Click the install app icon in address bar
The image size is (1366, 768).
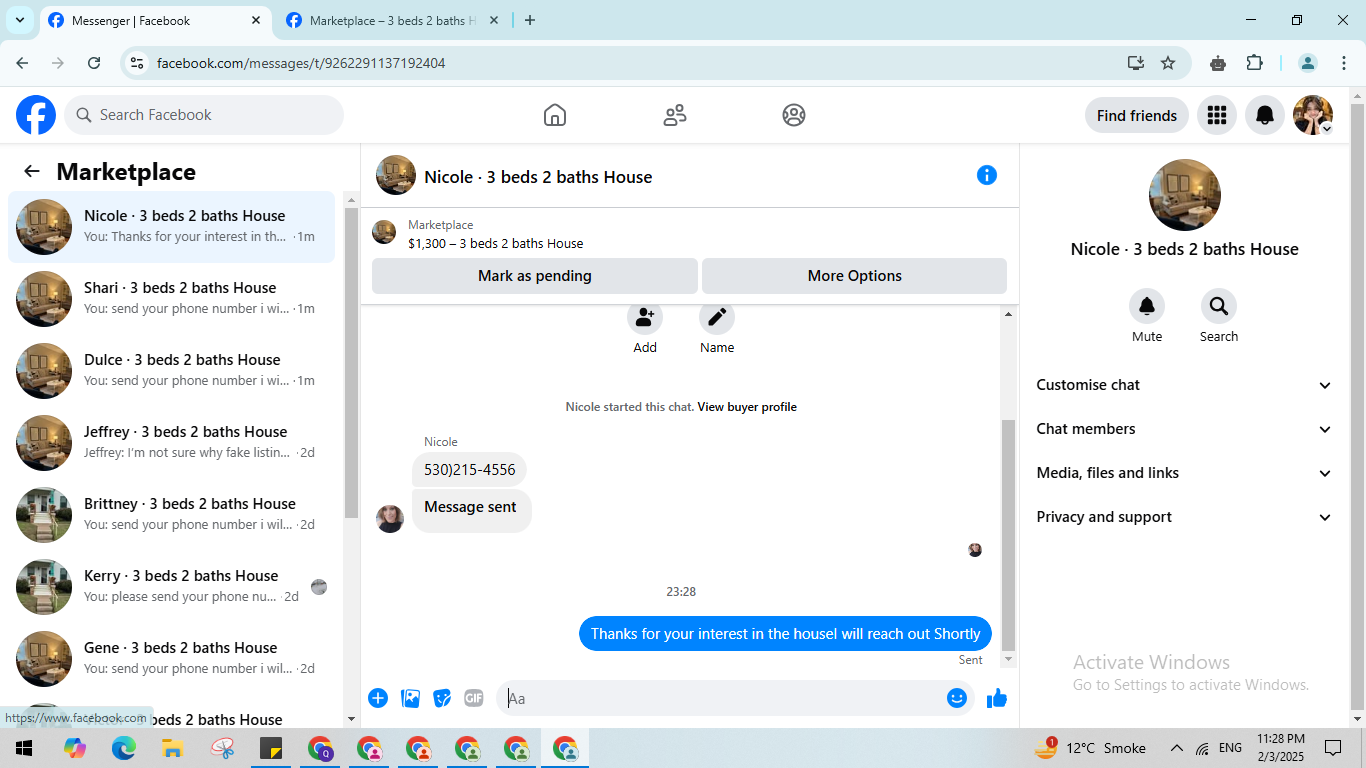point(1136,63)
